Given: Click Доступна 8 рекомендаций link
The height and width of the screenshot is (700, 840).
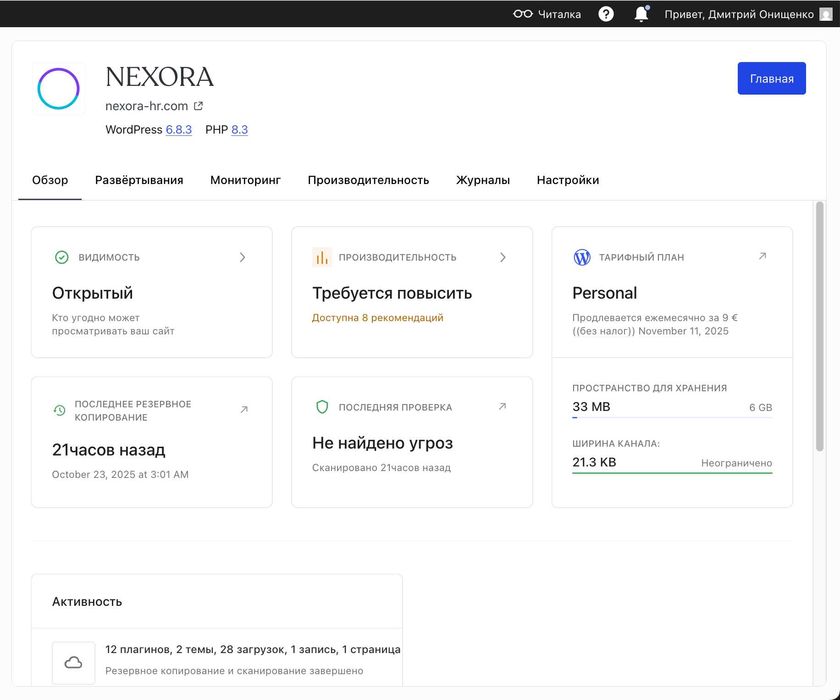Looking at the screenshot, I should (378, 318).
